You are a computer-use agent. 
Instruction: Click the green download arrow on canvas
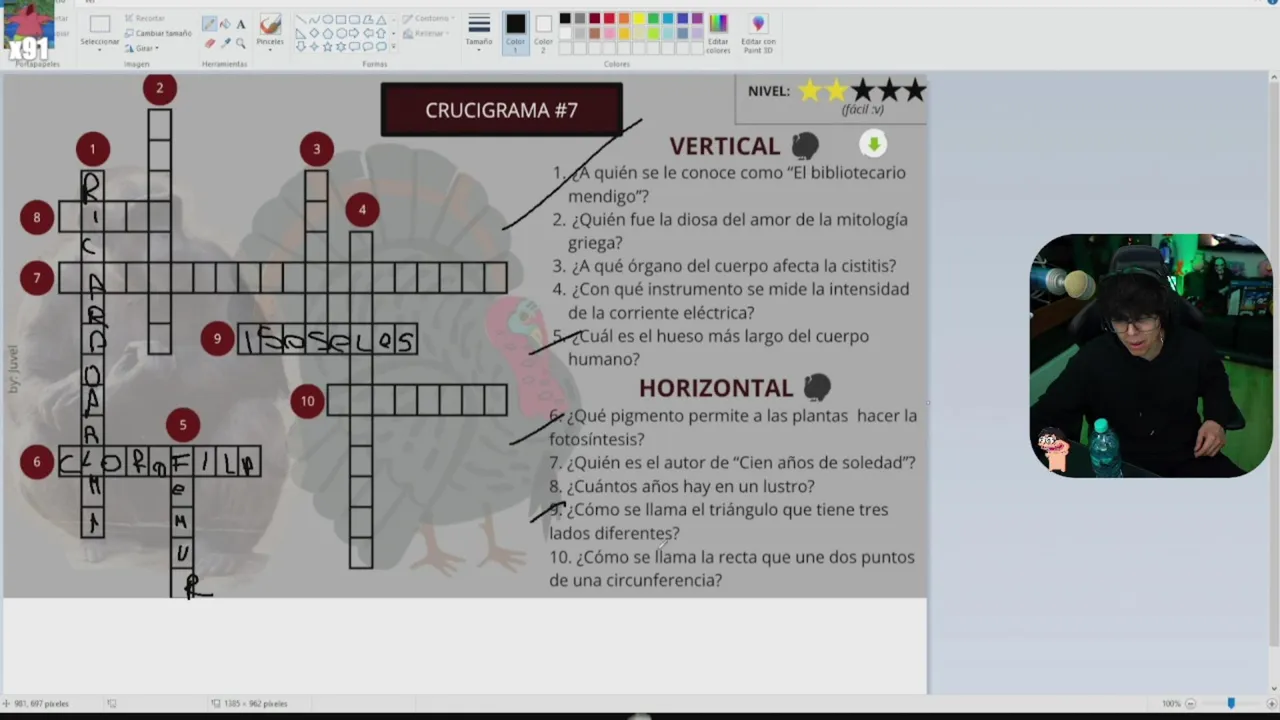tap(873, 145)
